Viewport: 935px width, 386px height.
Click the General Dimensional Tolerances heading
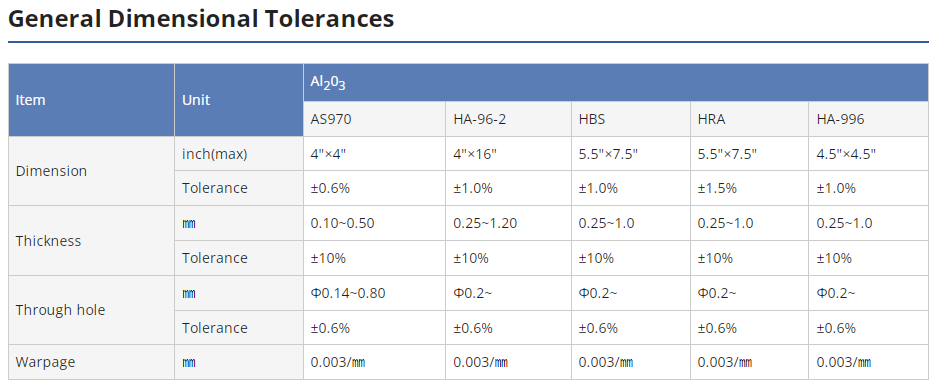(201, 19)
